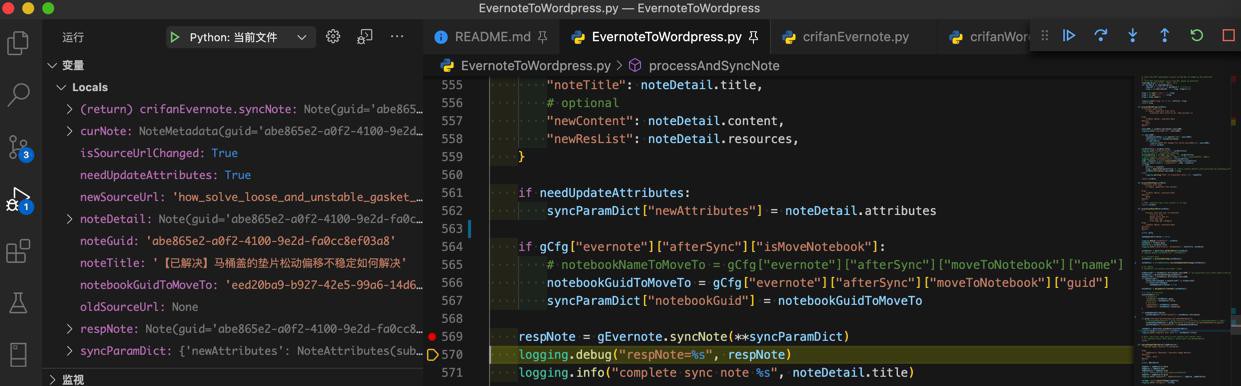This screenshot has width=1241, height=386.
Task: Toggle the red breakpoint on line 569
Action: click(x=432, y=337)
